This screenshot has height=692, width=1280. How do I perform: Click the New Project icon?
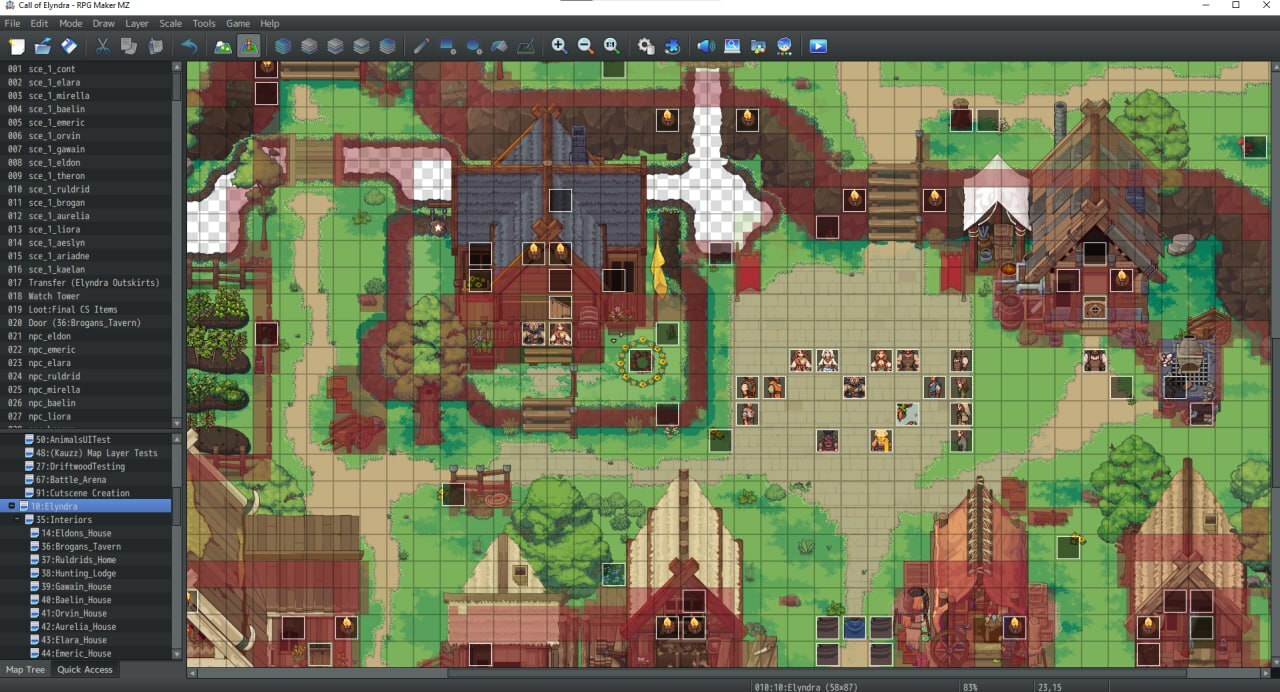point(17,46)
